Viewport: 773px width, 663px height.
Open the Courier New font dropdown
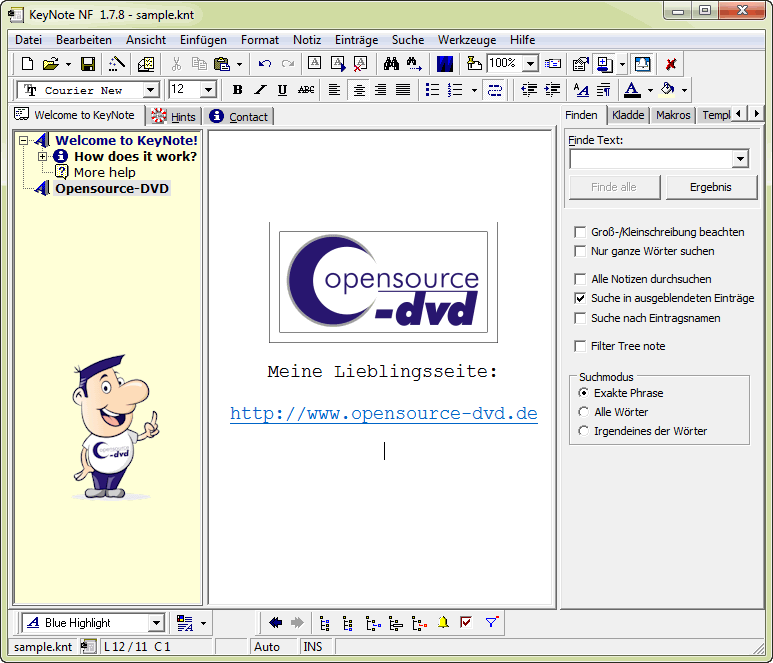pyautogui.click(x=151, y=90)
